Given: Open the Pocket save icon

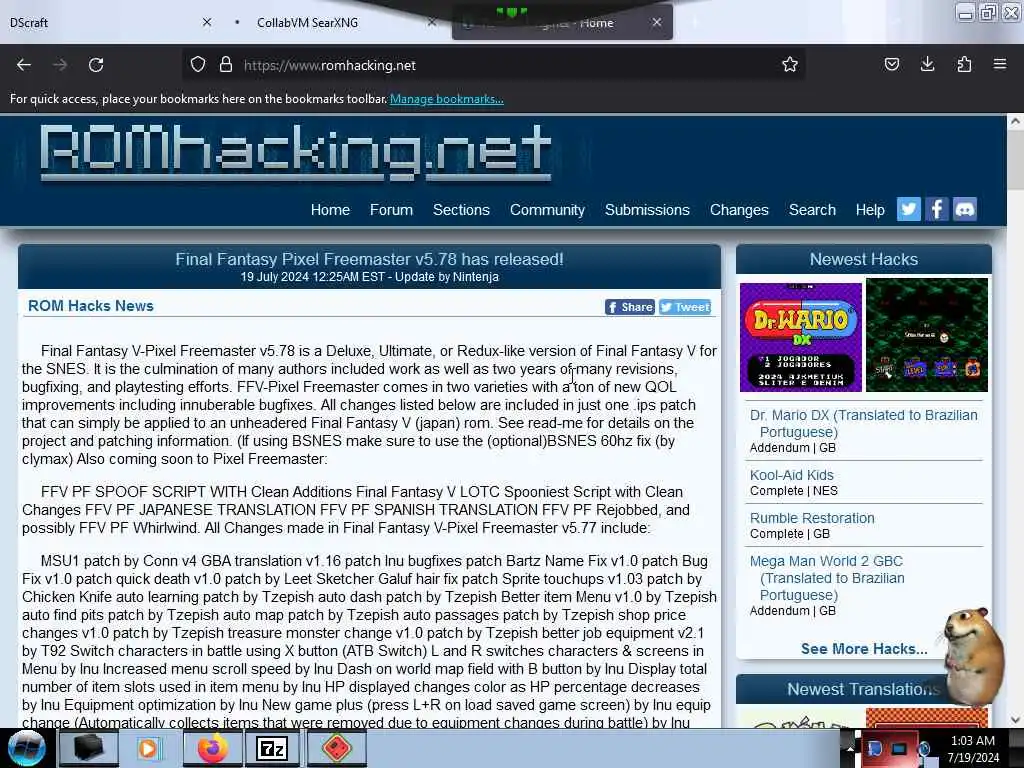Looking at the screenshot, I should tap(891, 65).
